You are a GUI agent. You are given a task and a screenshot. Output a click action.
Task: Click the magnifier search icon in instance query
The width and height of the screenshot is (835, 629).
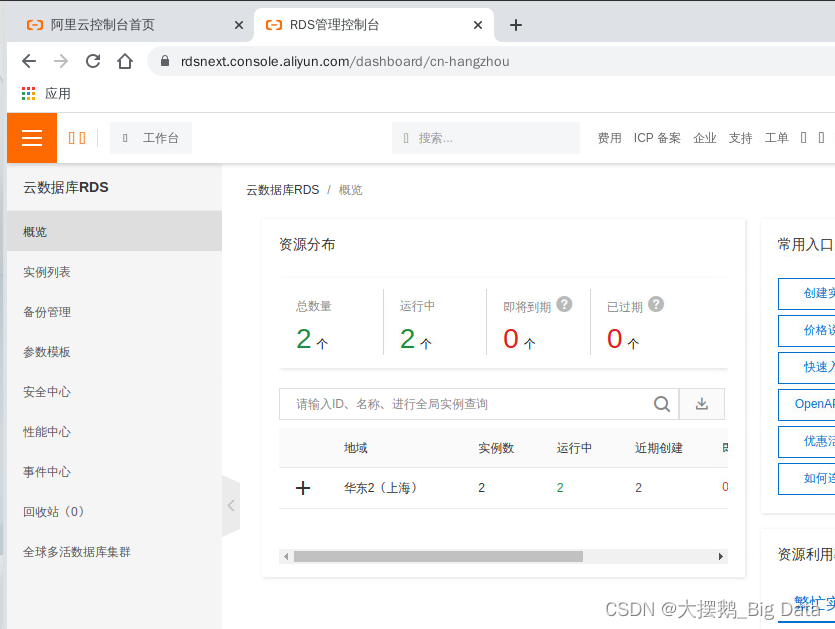(x=661, y=404)
